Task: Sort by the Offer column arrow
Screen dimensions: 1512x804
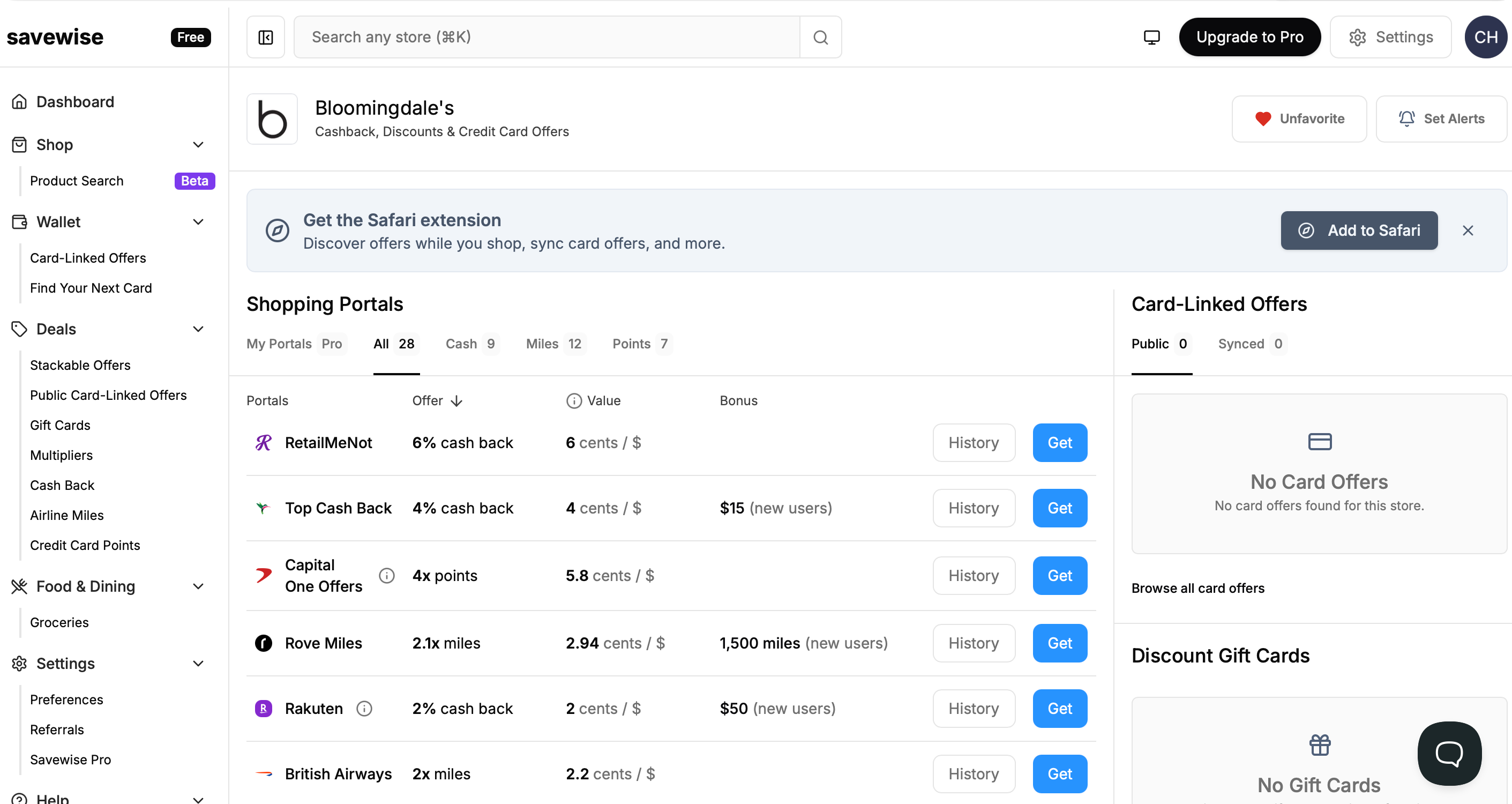Action: [x=456, y=401]
